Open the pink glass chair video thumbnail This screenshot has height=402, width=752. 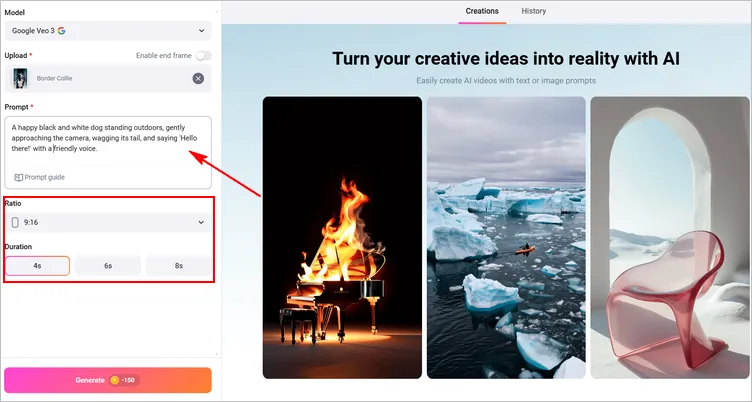point(670,237)
